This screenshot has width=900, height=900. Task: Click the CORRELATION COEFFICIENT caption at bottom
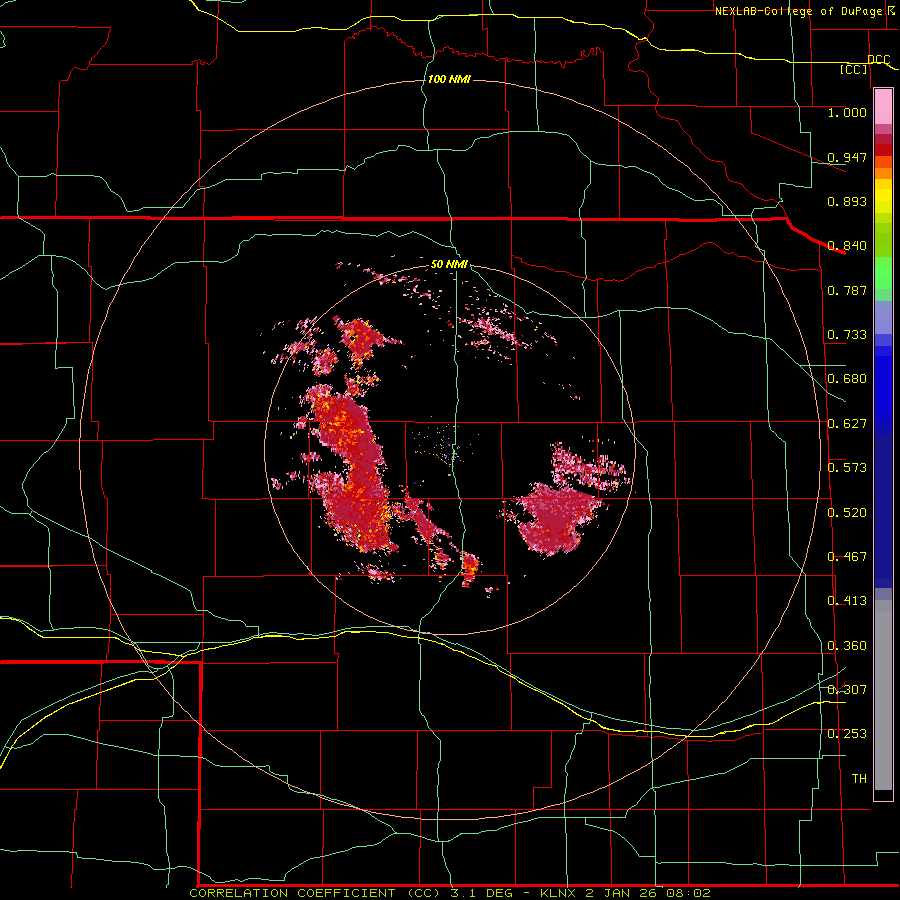450,893
